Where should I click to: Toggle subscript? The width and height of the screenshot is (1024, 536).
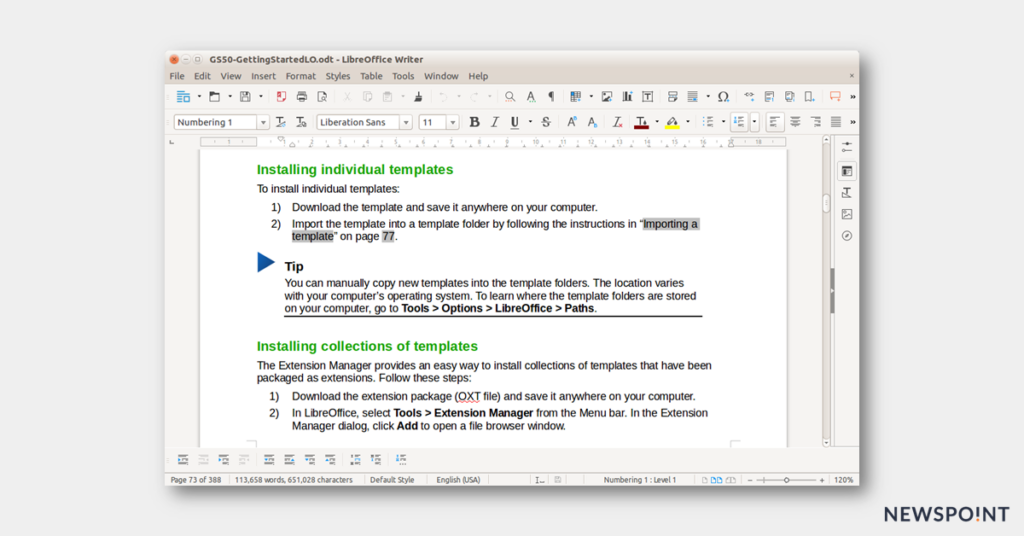coord(592,122)
